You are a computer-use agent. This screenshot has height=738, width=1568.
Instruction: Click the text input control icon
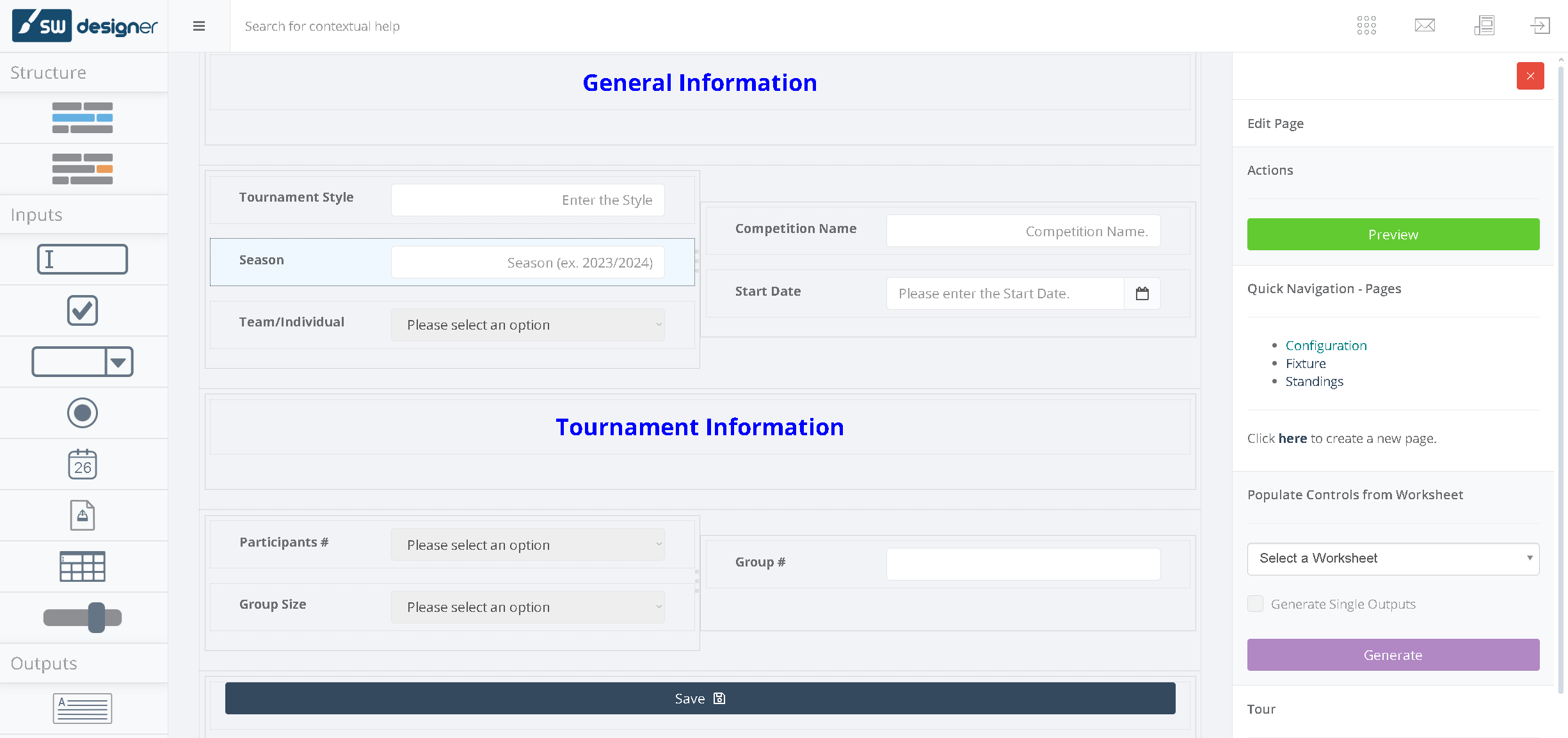(x=83, y=259)
